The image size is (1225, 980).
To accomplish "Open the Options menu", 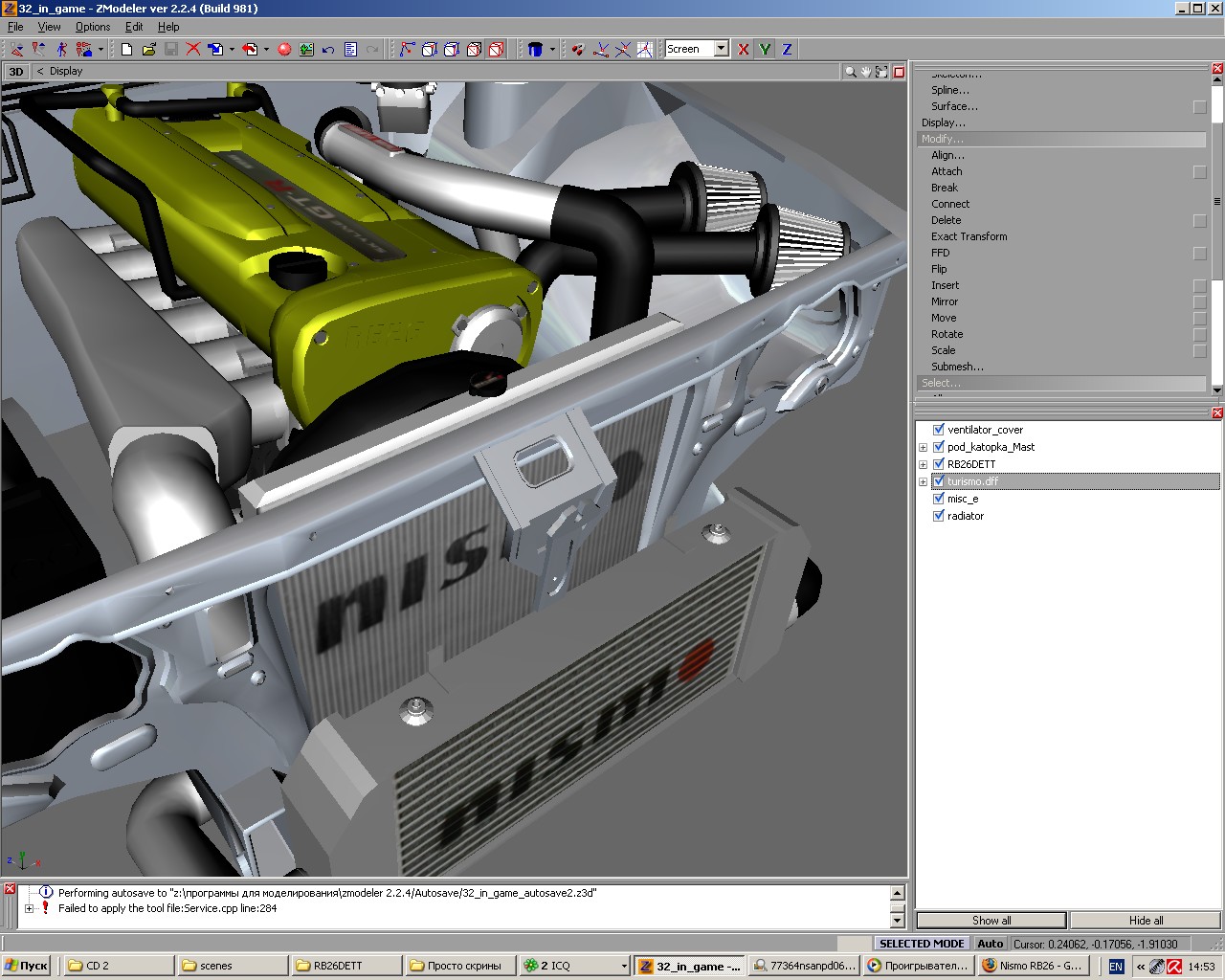I will [x=93, y=27].
